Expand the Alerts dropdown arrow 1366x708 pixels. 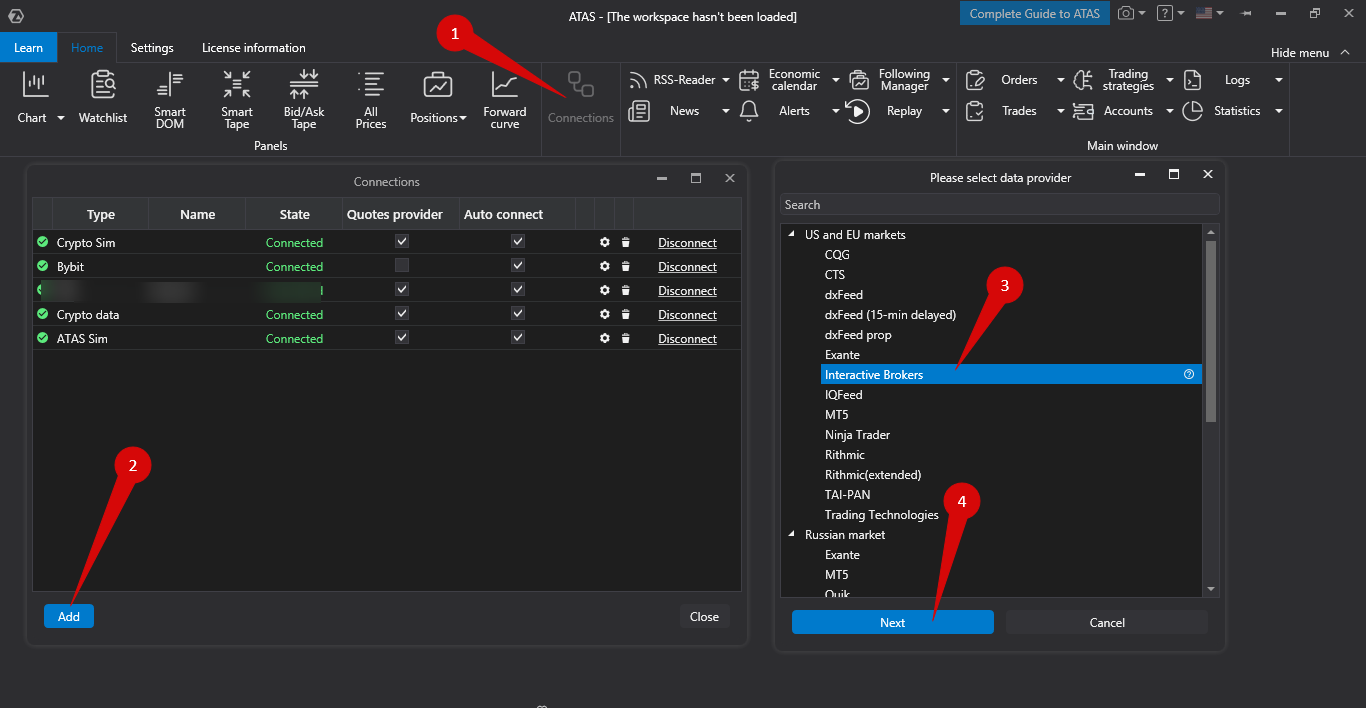835,111
